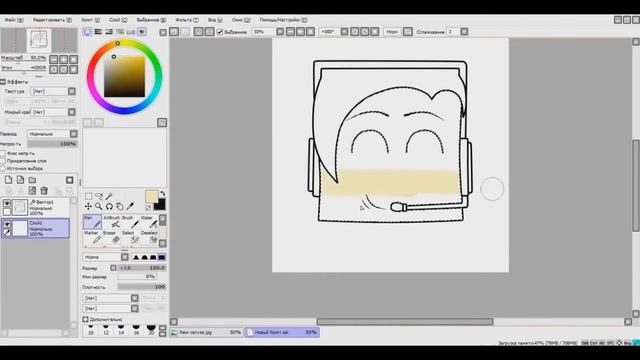Screen dimensions: 640x360
Task: Enable preserve opacity checkbox
Action: [x=3, y=153]
